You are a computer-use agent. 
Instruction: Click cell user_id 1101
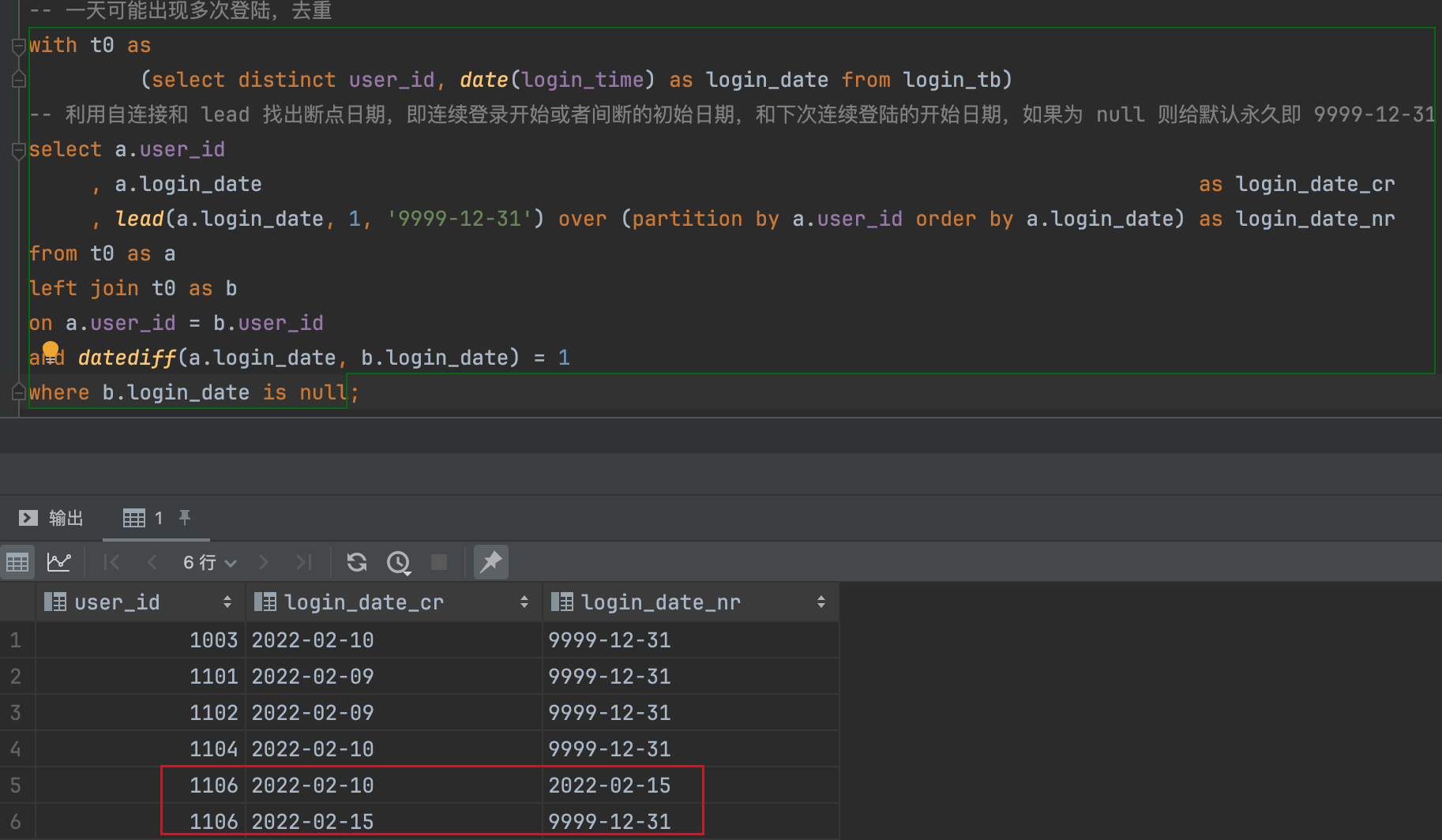click(141, 676)
